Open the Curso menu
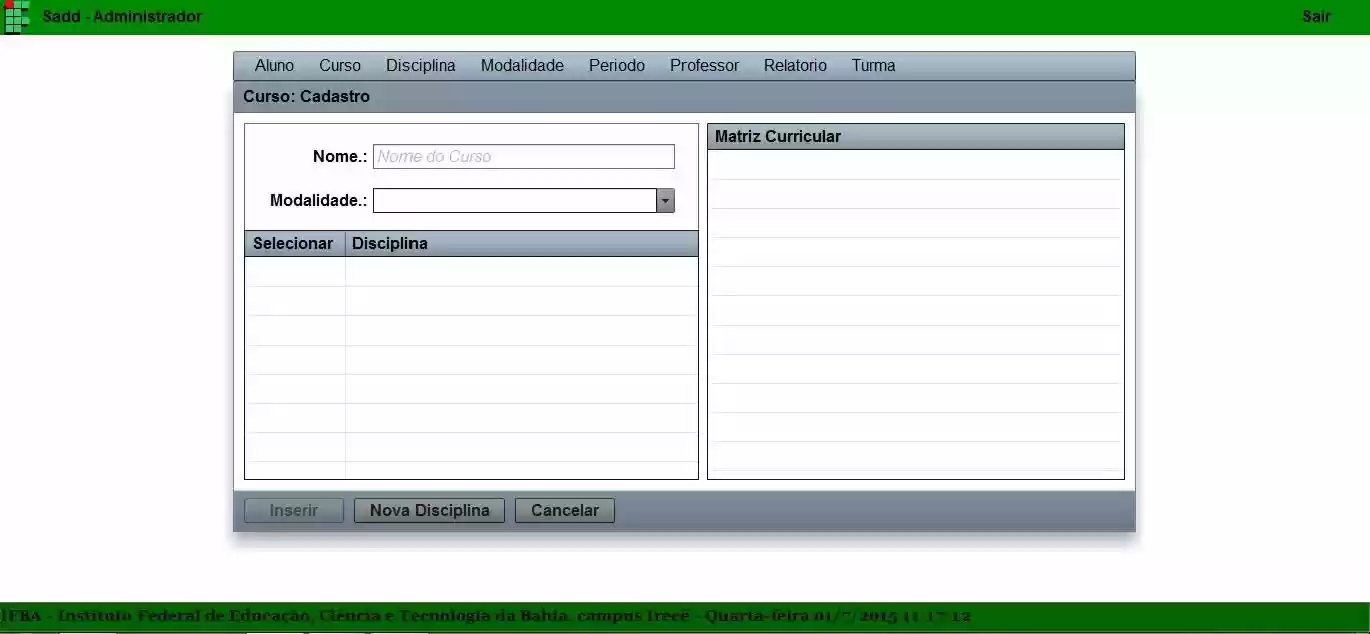This screenshot has height=634, width=1370. pos(339,65)
